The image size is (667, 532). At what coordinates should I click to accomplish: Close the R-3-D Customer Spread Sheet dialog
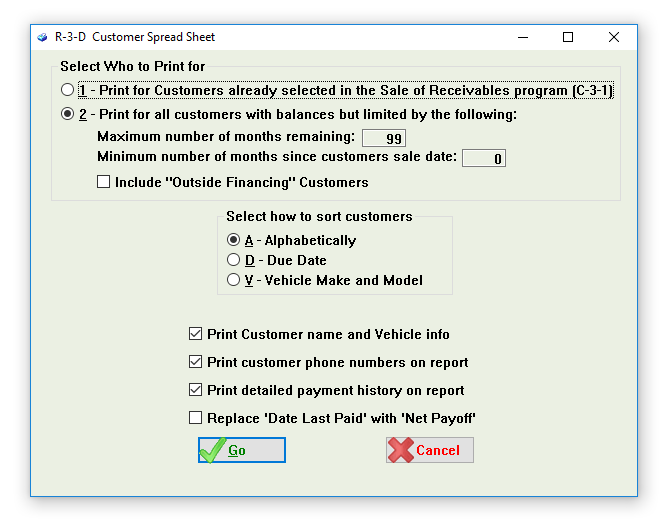tap(613, 37)
